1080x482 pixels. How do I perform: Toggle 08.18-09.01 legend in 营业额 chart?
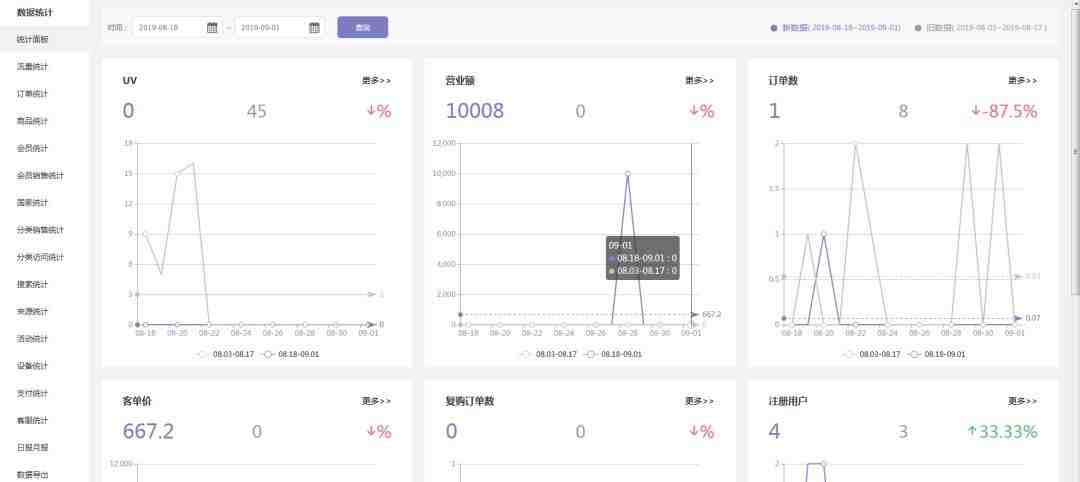click(x=613, y=354)
